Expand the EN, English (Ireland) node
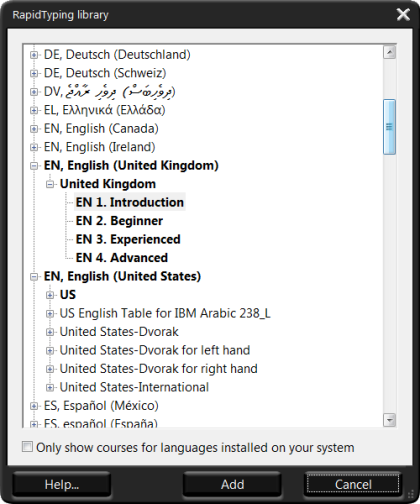This screenshot has height=504, width=420. tap(34, 147)
